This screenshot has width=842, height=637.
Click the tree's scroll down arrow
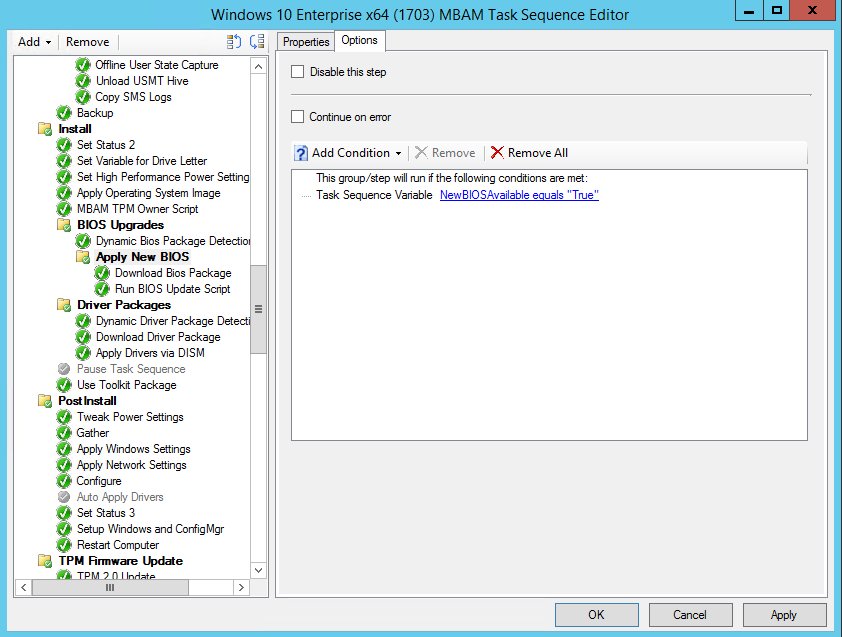pos(258,570)
